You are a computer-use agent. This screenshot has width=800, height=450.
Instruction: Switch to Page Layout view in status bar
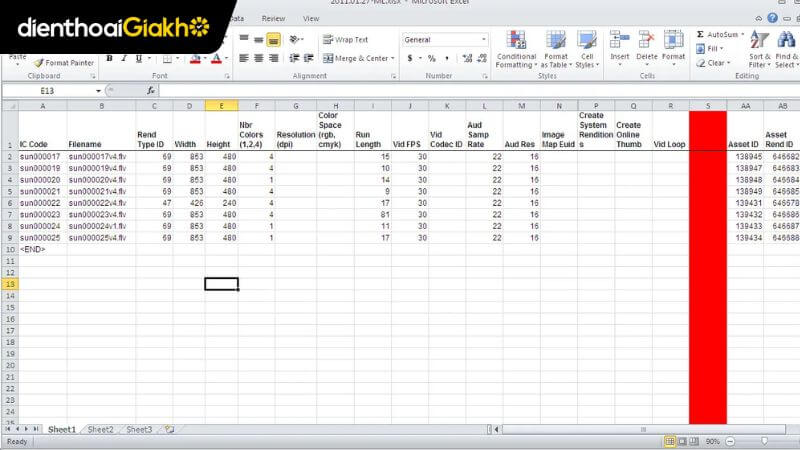(x=682, y=441)
